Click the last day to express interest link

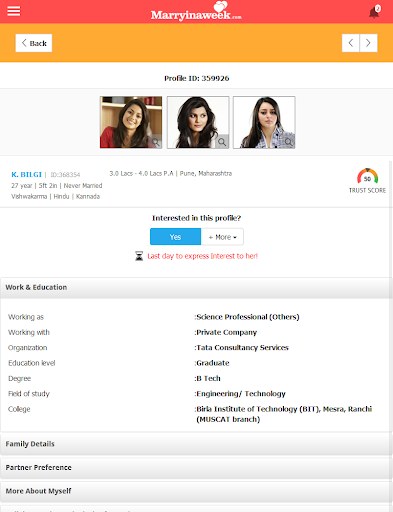203,256
